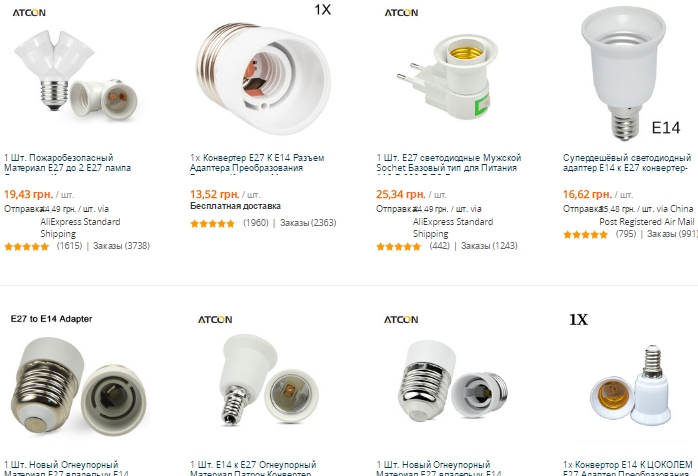Open '1x Конвертор E14 К ЦОКОЛЕМ' title link
This screenshot has height=476, width=698.
(x=628, y=469)
